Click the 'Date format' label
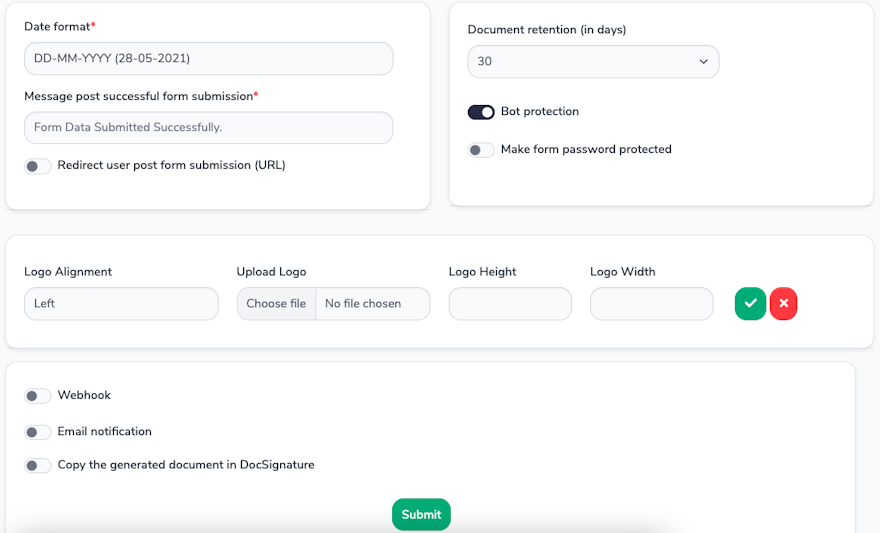Viewport: 880px width, 533px height. [57, 26]
